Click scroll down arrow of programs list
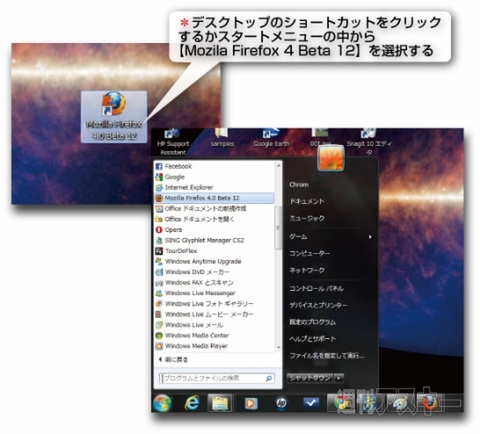This screenshot has width=480, height=434. pos(278,348)
